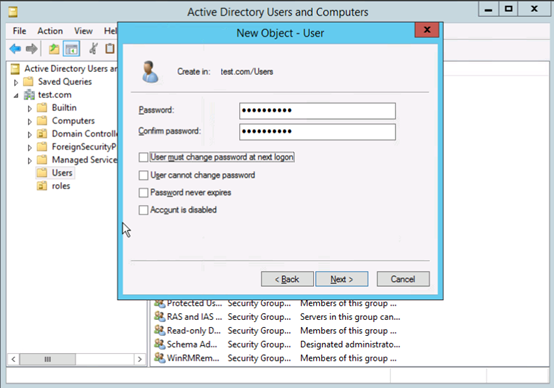Viewport: 554px width, 388px height.
Task: Click Security Group type in Schema Ad... row
Action: [259, 345]
